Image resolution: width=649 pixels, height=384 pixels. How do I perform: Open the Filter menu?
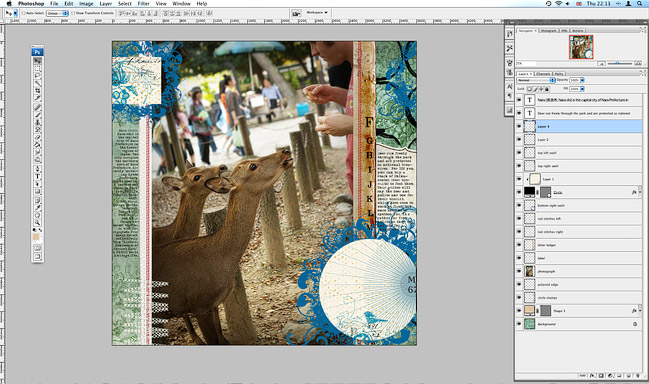(143, 3)
